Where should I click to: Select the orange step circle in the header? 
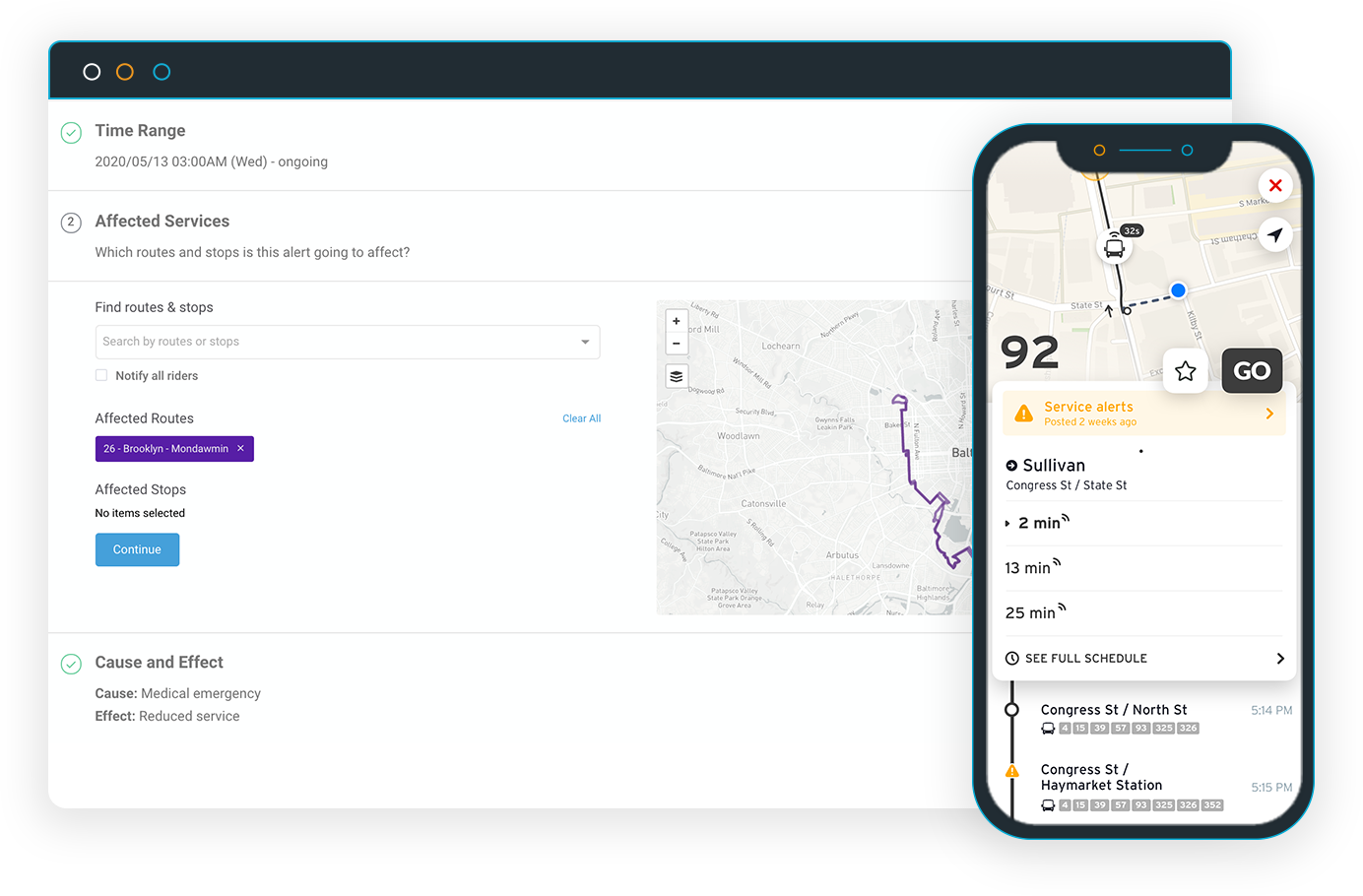coord(126,71)
